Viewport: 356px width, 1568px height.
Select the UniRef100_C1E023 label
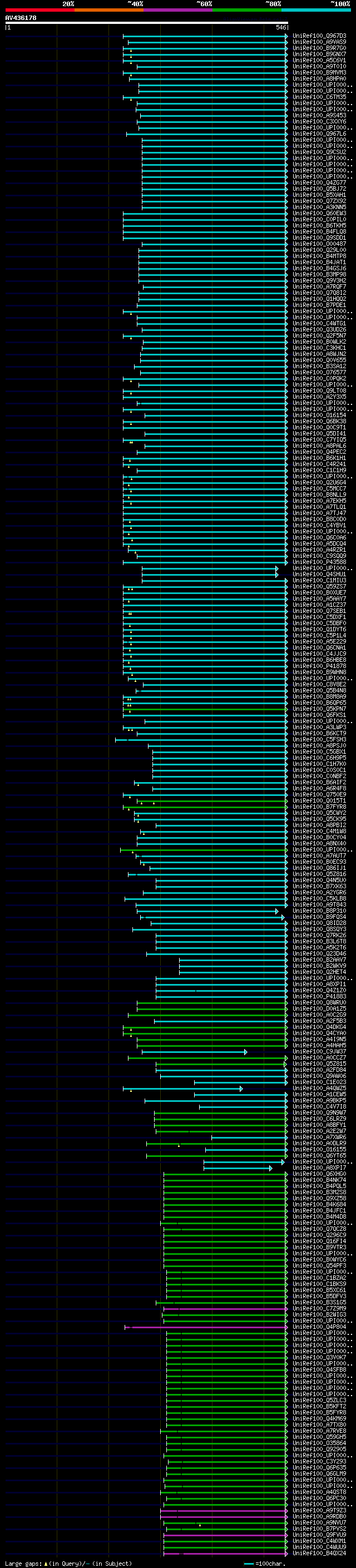319,1082
